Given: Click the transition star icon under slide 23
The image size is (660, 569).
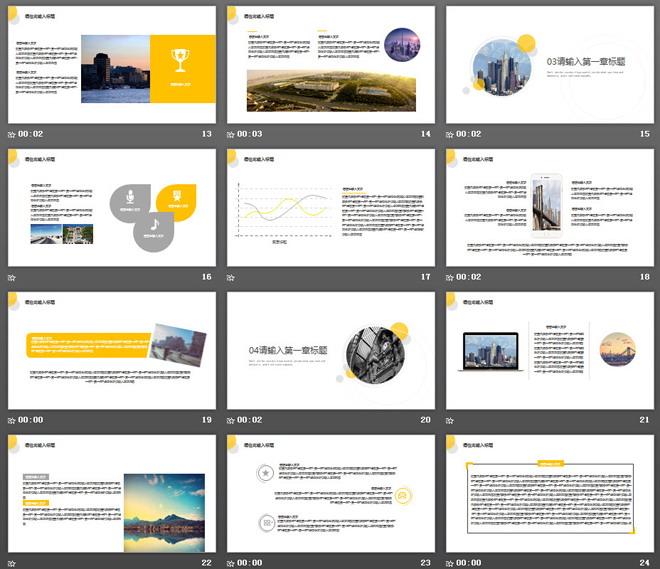Looking at the screenshot, I should pyautogui.click(x=231, y=564).
